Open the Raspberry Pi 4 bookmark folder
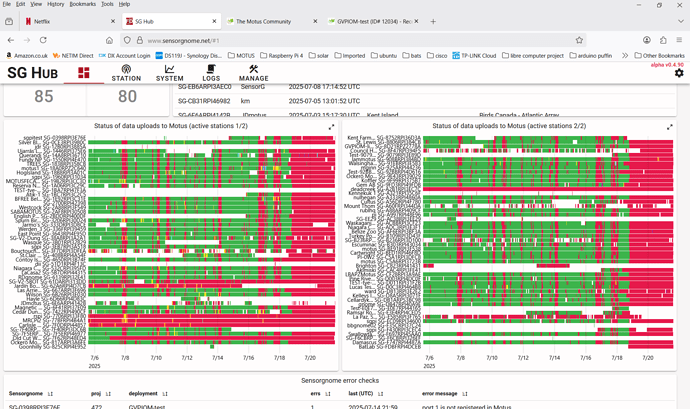The height and width of the screenshot is (409, 690). (x=281, y=56)
